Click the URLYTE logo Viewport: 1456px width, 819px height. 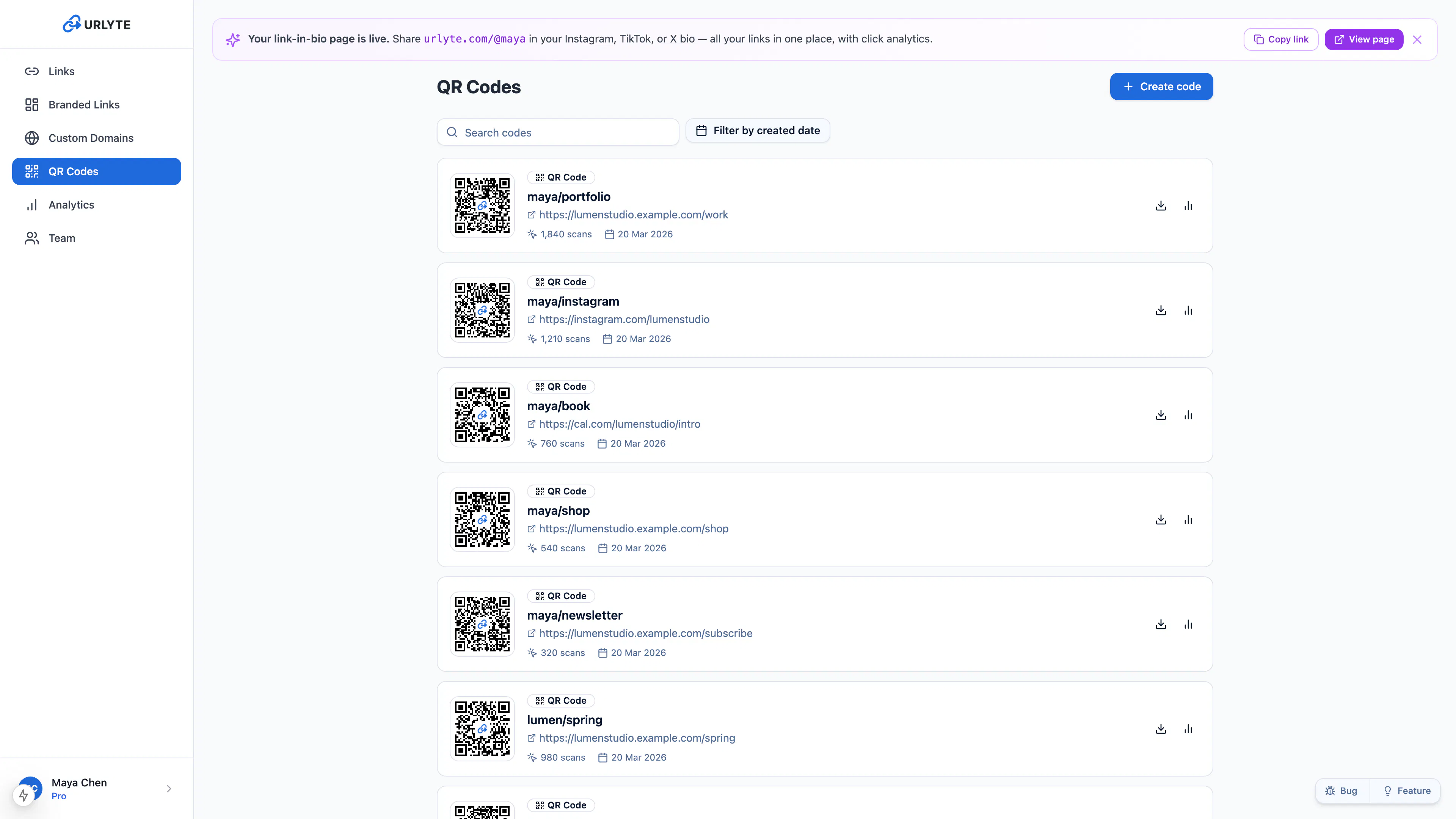97,24
